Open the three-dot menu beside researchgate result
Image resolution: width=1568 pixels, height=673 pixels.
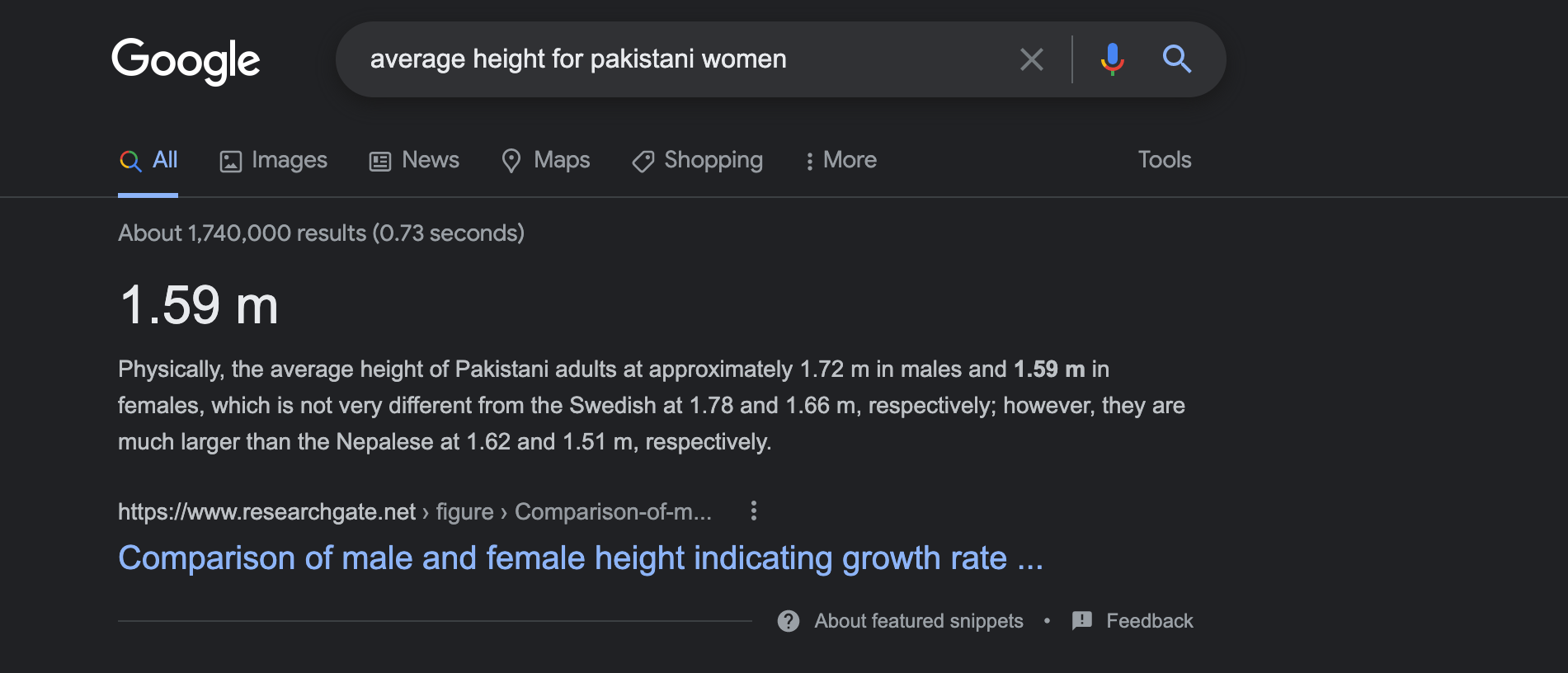point(753,511)
